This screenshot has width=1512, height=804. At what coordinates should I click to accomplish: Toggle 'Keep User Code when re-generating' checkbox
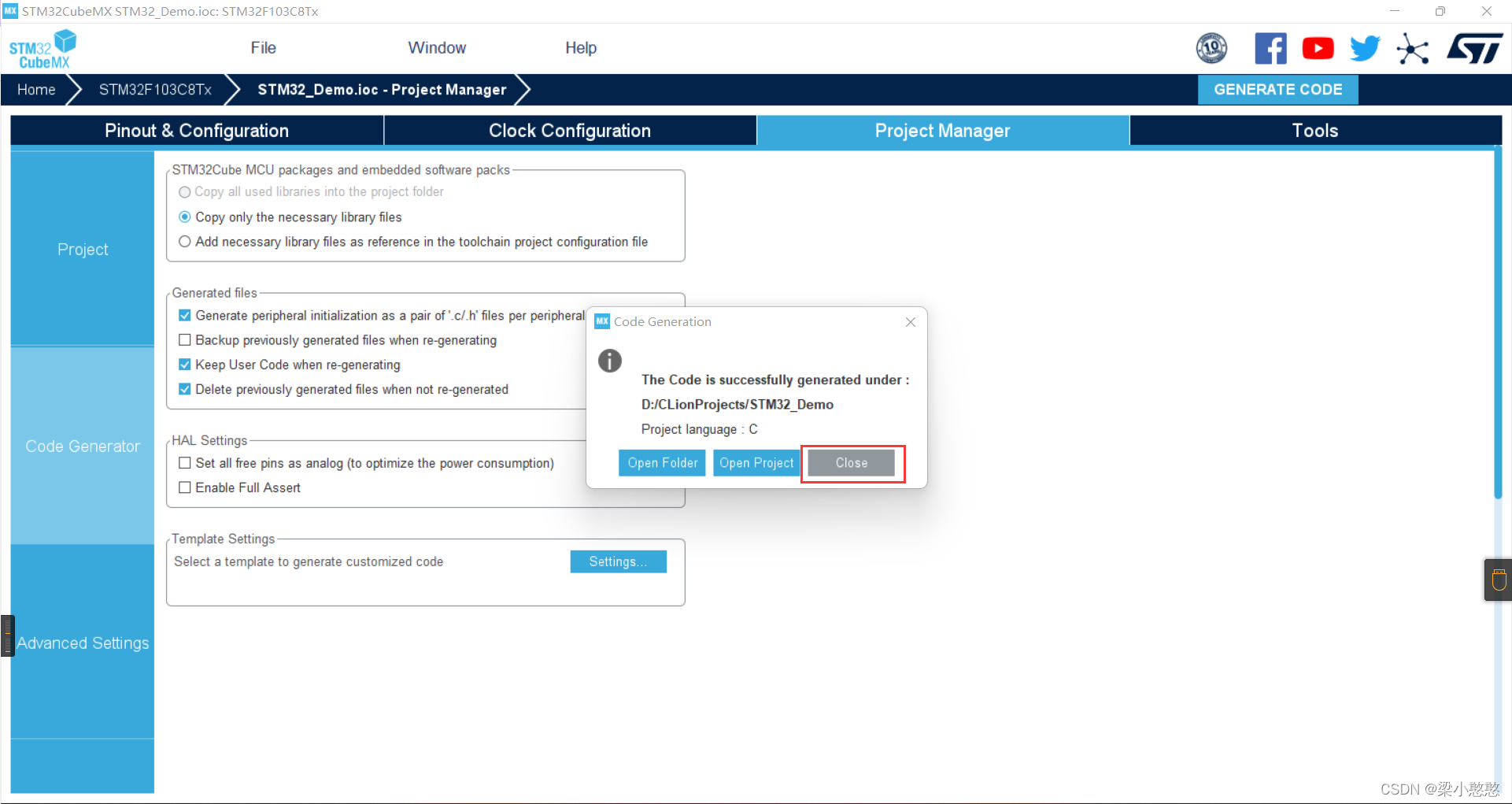coord(185,365)
